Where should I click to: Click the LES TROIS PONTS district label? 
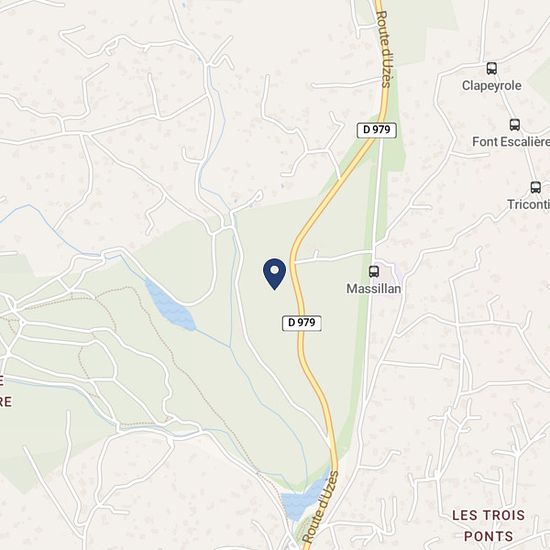pyautogui.click(x=488, y=525)
